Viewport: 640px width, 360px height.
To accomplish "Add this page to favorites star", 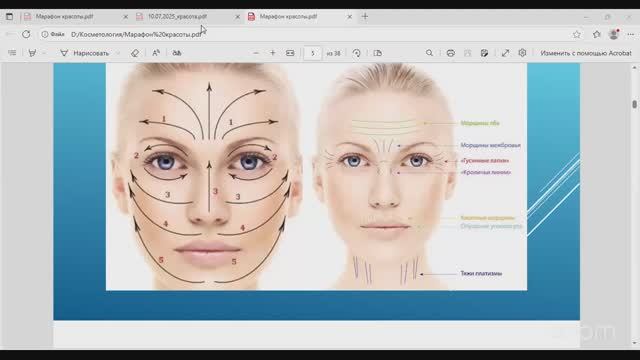I will [576, 34].
